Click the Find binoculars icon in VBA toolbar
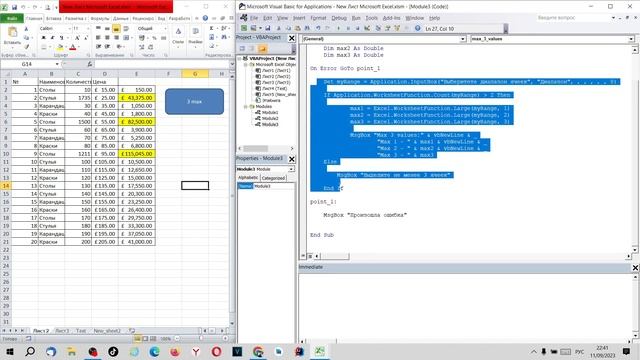The width and height of the screenshot is (640, 360). tap(307, 28)
